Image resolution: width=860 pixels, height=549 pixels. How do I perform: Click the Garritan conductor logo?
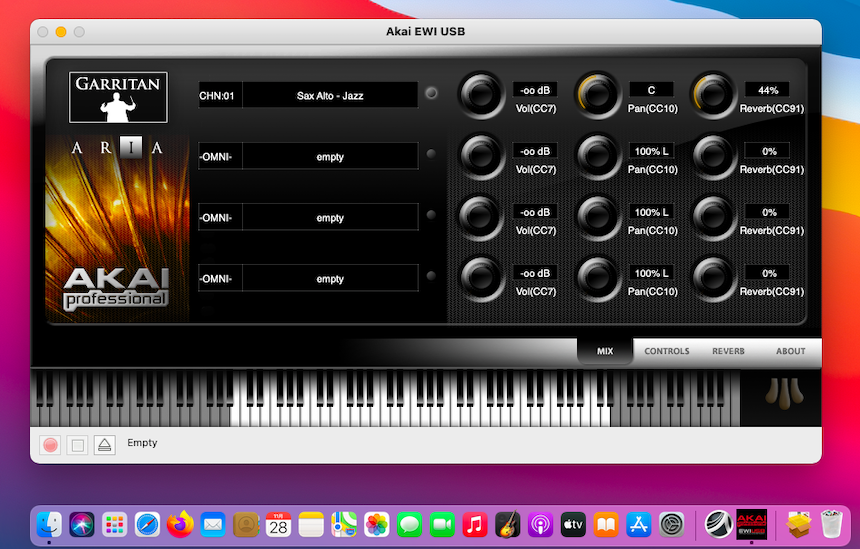click(118, 97)
